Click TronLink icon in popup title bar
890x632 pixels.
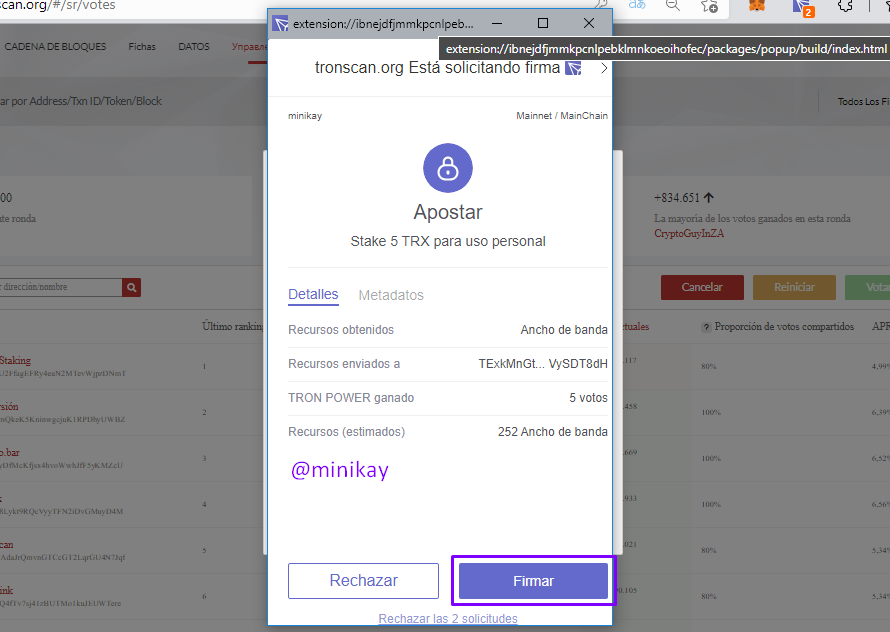click(280, 24)
